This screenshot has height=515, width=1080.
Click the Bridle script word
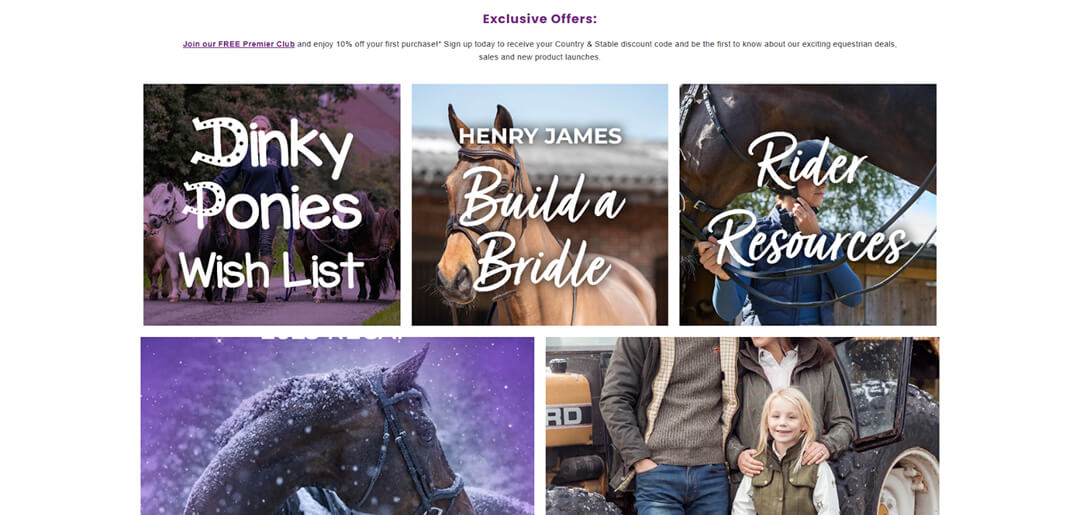tap(543, 262)
